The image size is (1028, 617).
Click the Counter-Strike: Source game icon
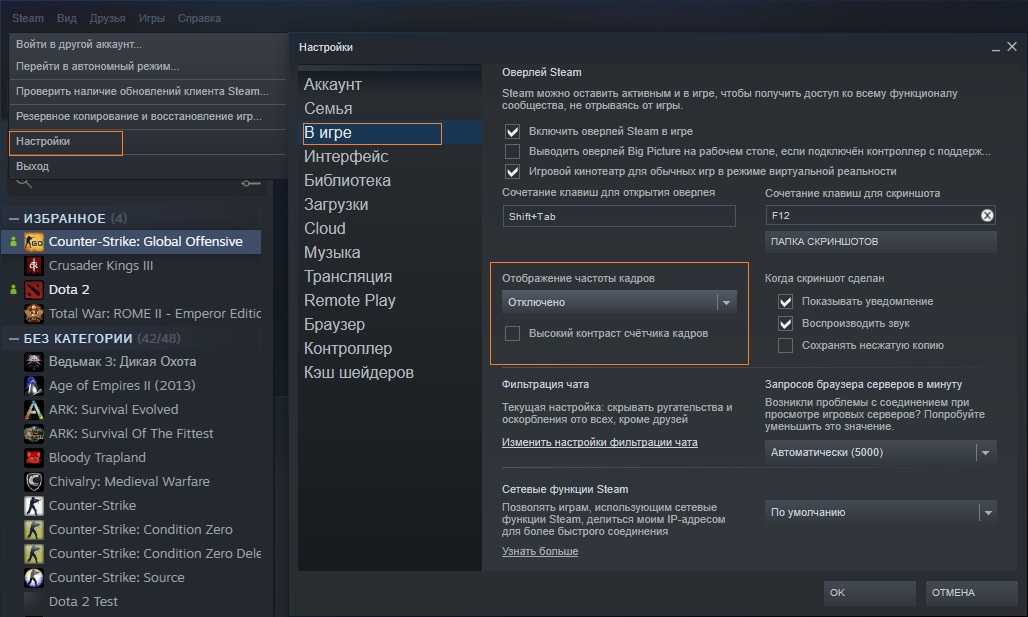(34, 578)
